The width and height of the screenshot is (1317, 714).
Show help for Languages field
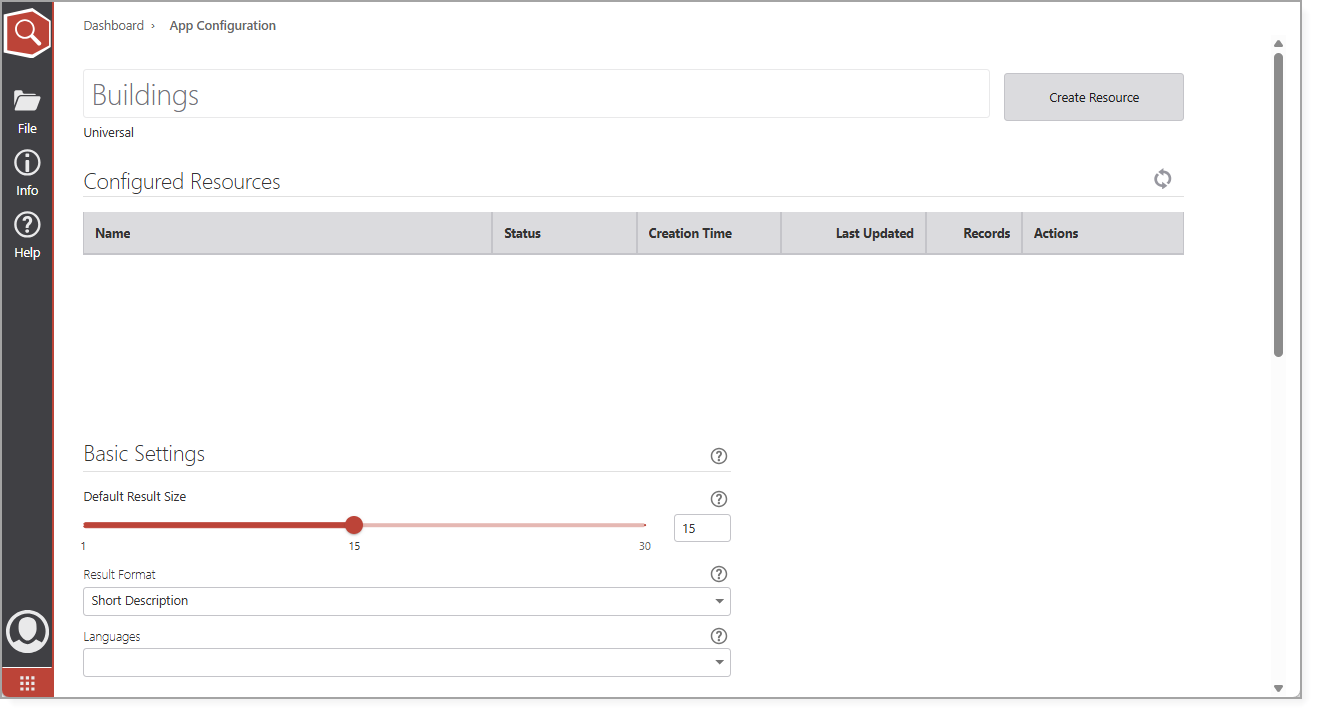click(718, 636)
